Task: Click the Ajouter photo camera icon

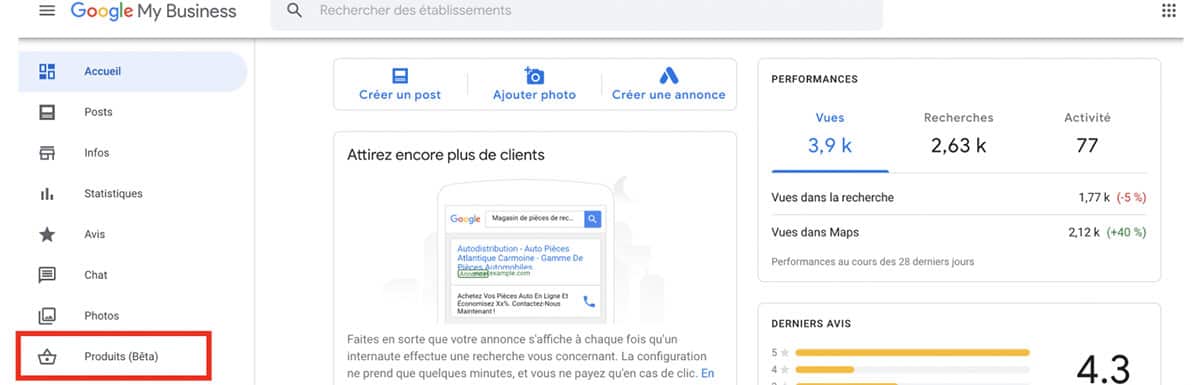Action: pyautogui.click(x=534, y=76)
